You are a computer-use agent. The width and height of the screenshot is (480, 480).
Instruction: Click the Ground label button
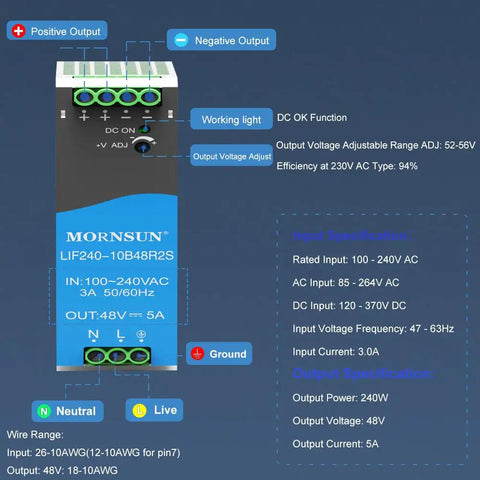[219, 353]
